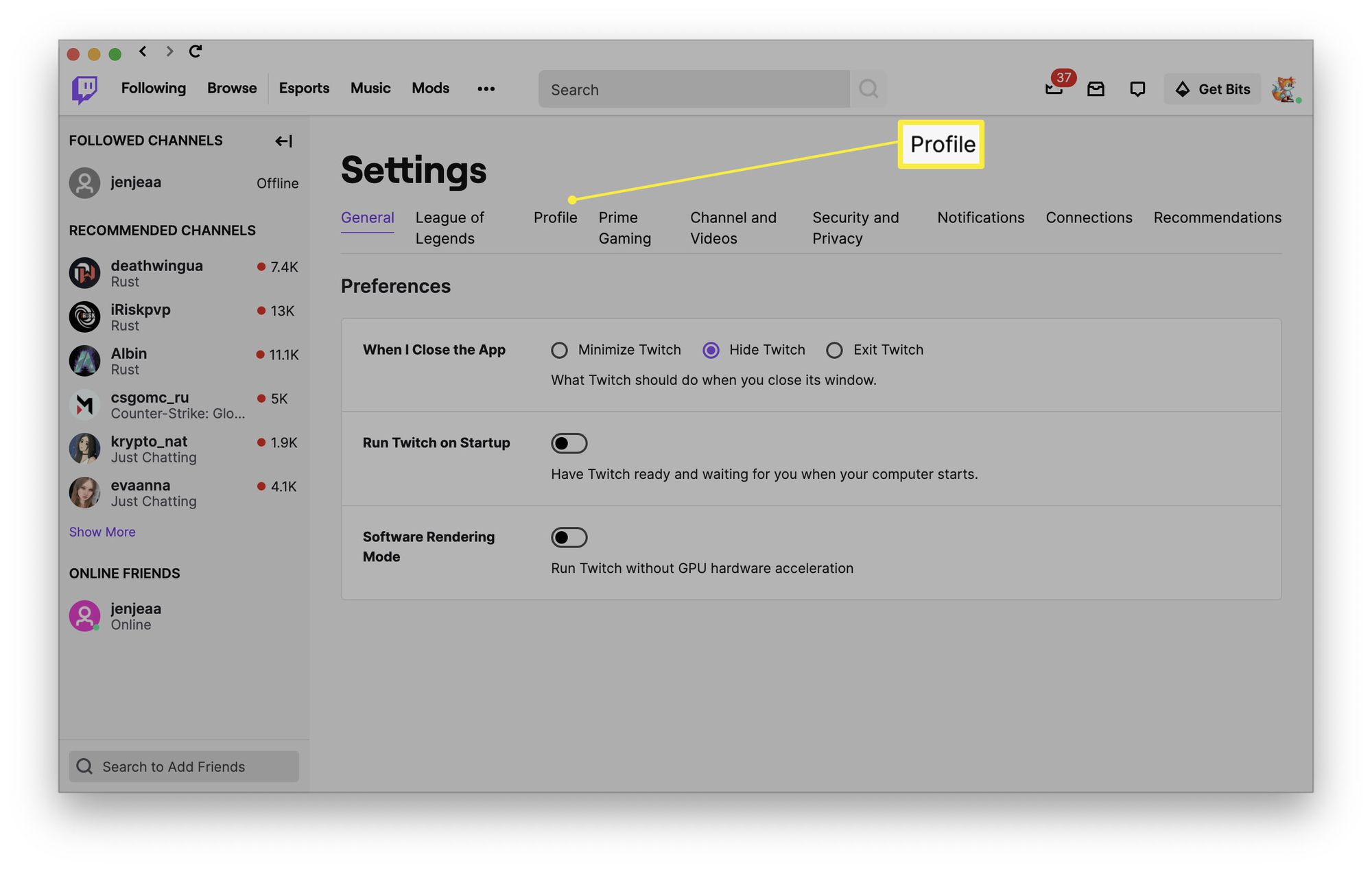Viewport: 1372px width, 870px height.
Task: Open the user avatar menu
Action: (x=1284, y=89)
